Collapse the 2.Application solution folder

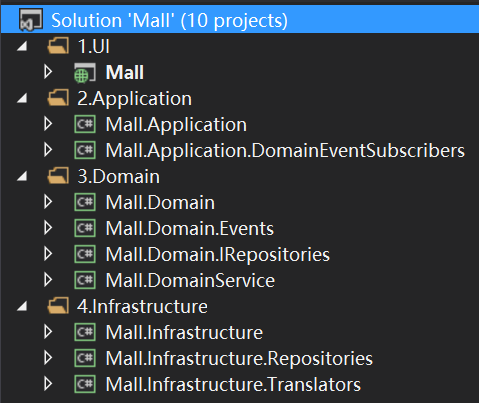click(x=22, y=98)
